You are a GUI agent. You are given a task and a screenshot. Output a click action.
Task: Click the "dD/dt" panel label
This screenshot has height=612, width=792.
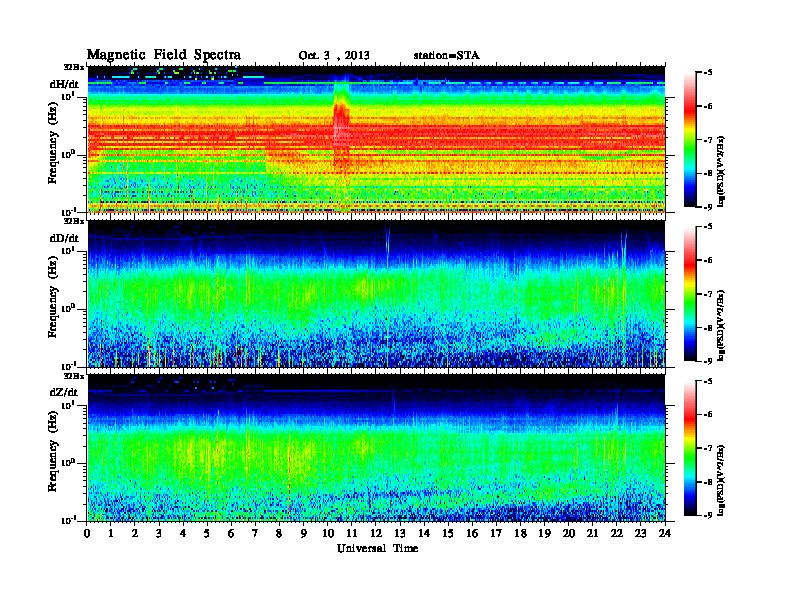64,238
